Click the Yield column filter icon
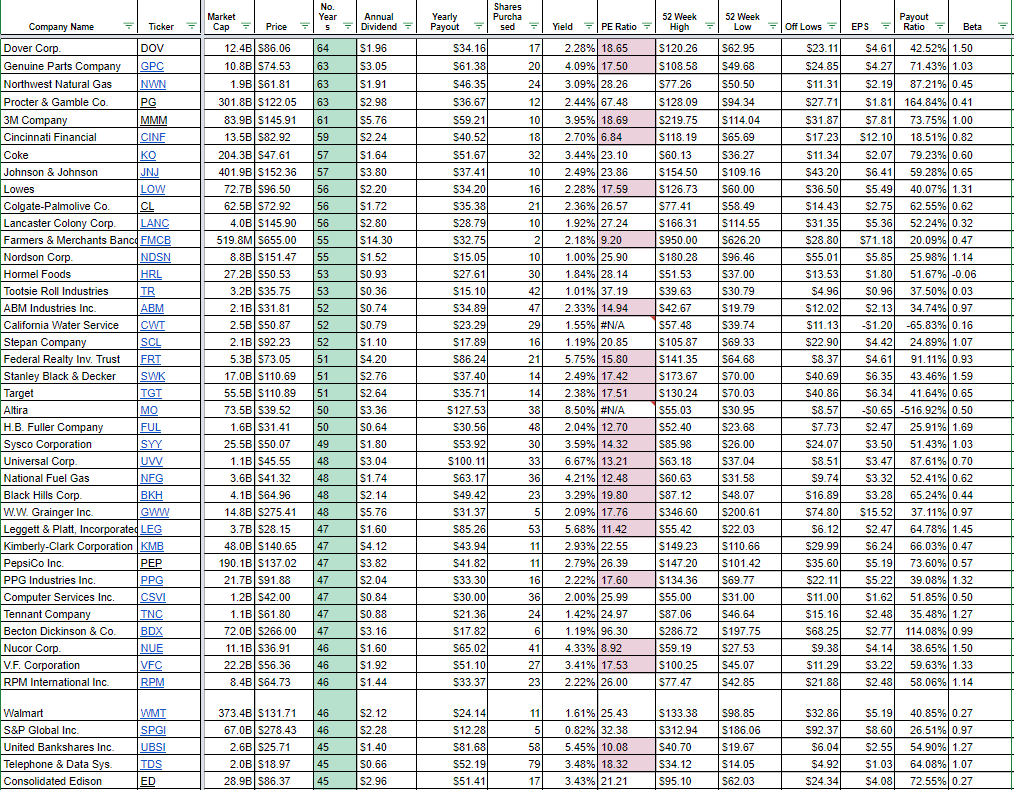This screenshot has width=1014, height=790. coord(588,27)
